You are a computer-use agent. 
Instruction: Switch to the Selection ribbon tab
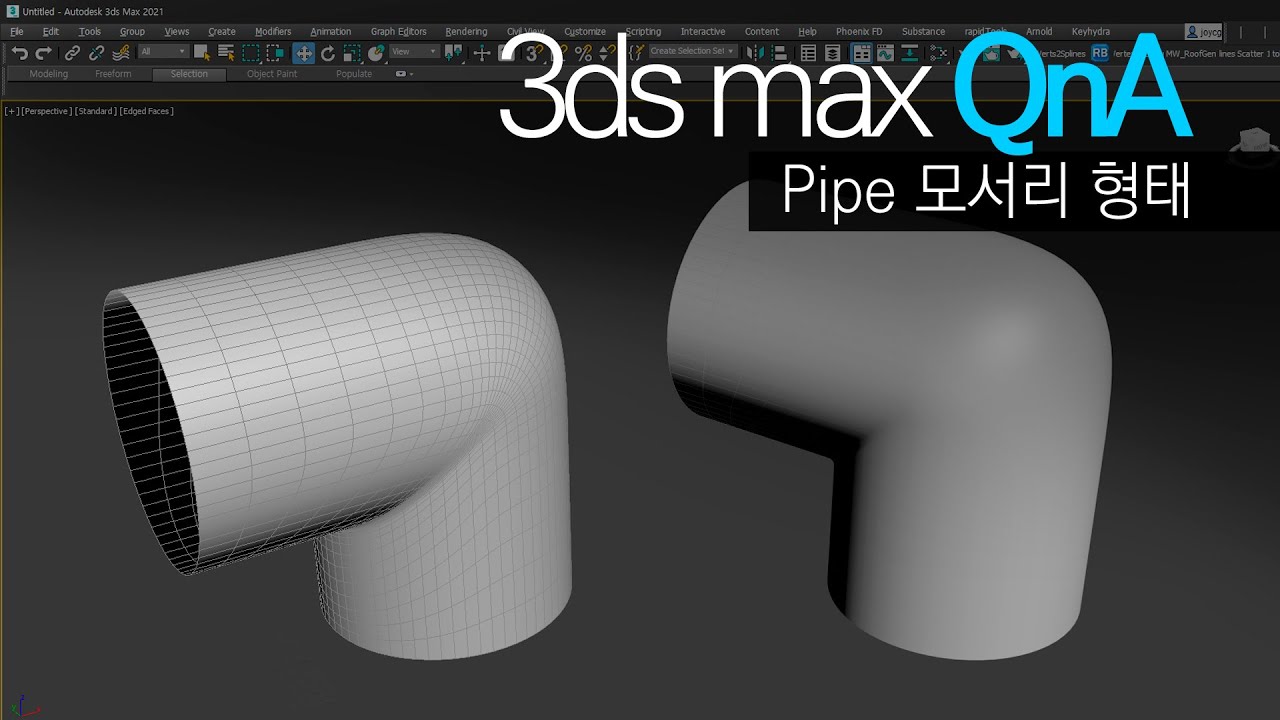[189, 74]
